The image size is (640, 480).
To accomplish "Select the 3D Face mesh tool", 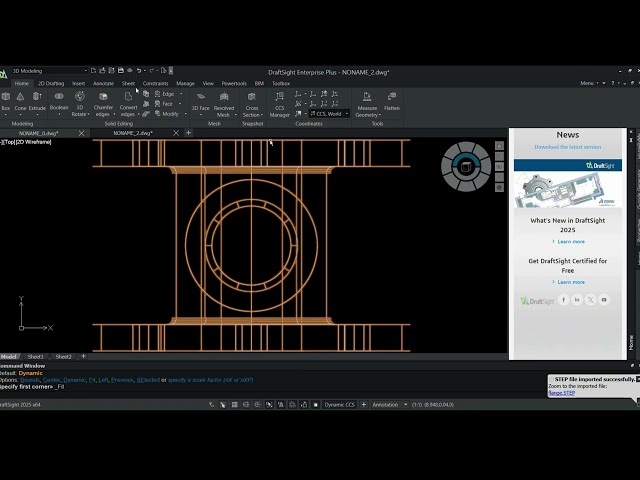I will pos(200,101).
